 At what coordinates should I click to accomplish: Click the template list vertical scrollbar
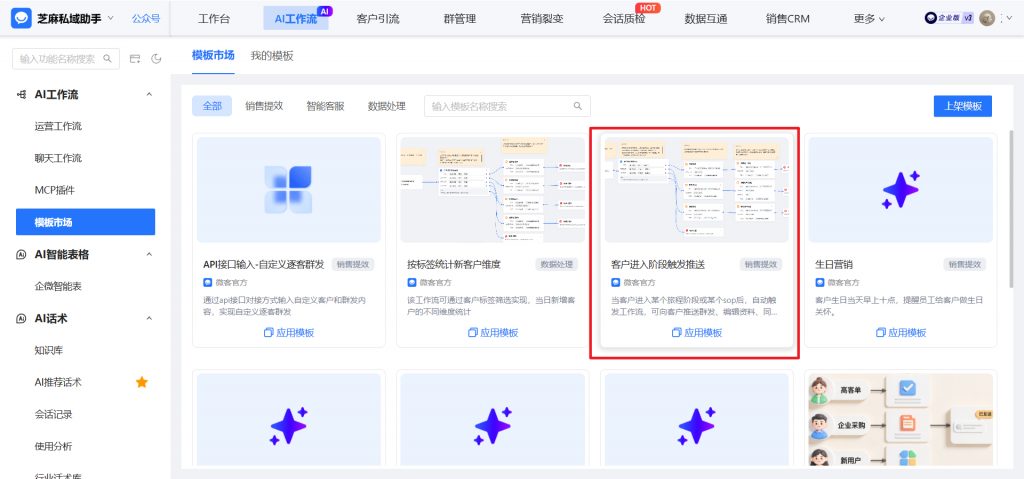[x=1012, y=209]
